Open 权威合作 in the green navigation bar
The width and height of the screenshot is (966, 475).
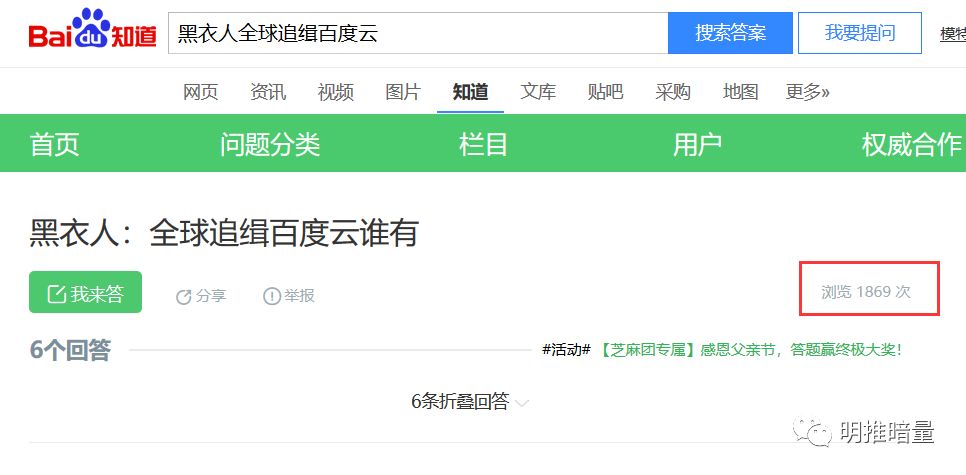(912, 144)
